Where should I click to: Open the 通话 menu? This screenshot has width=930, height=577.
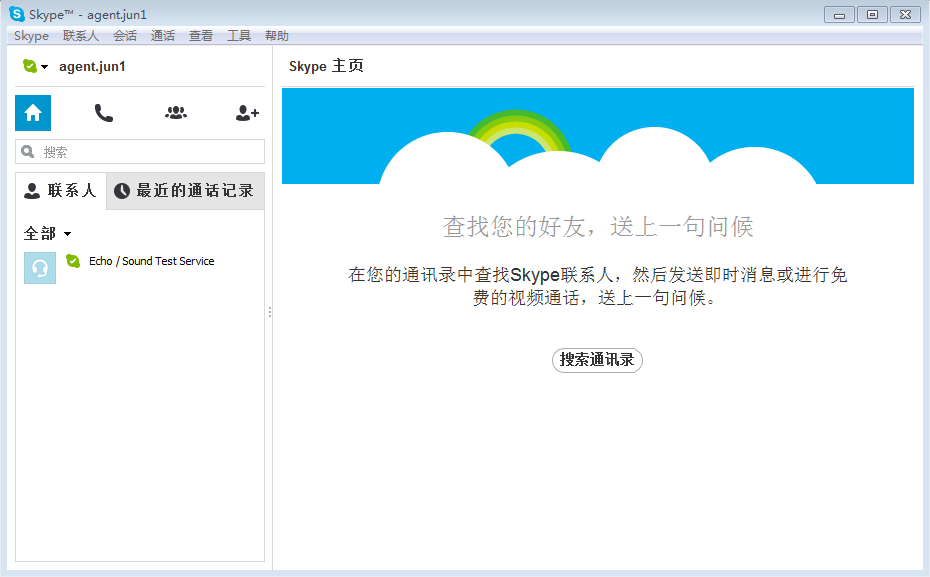(163, 36)
